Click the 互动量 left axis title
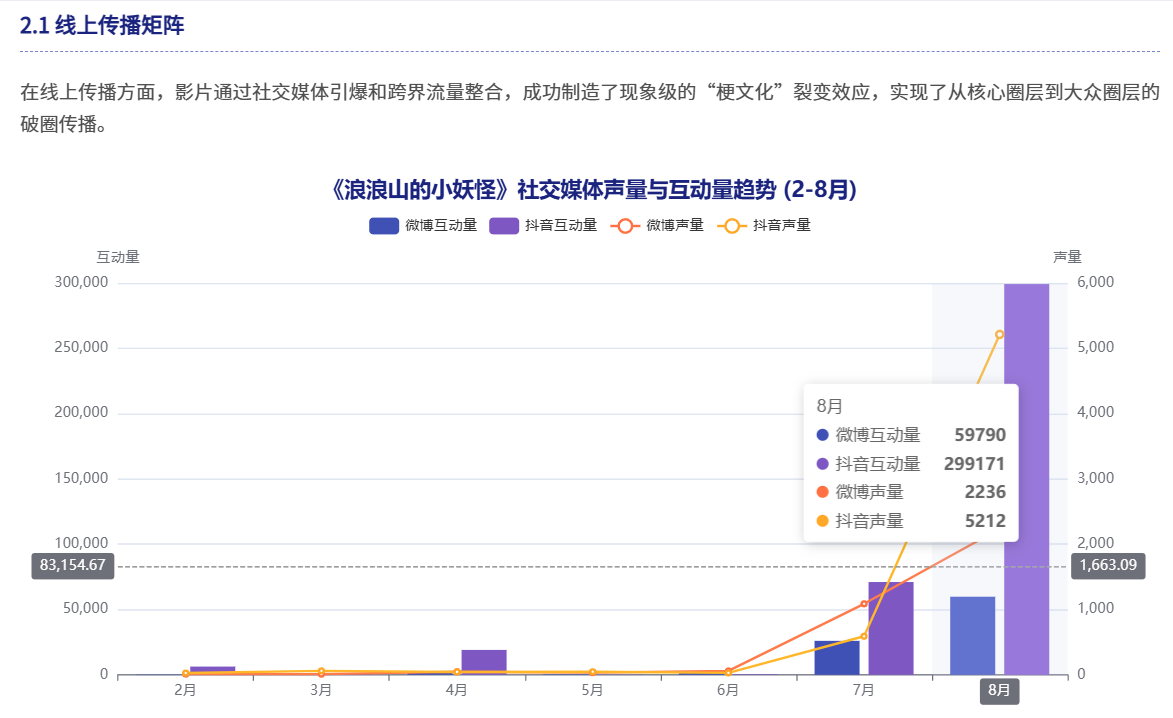Screen dimensions: 1173x718 tap(118, 257)
